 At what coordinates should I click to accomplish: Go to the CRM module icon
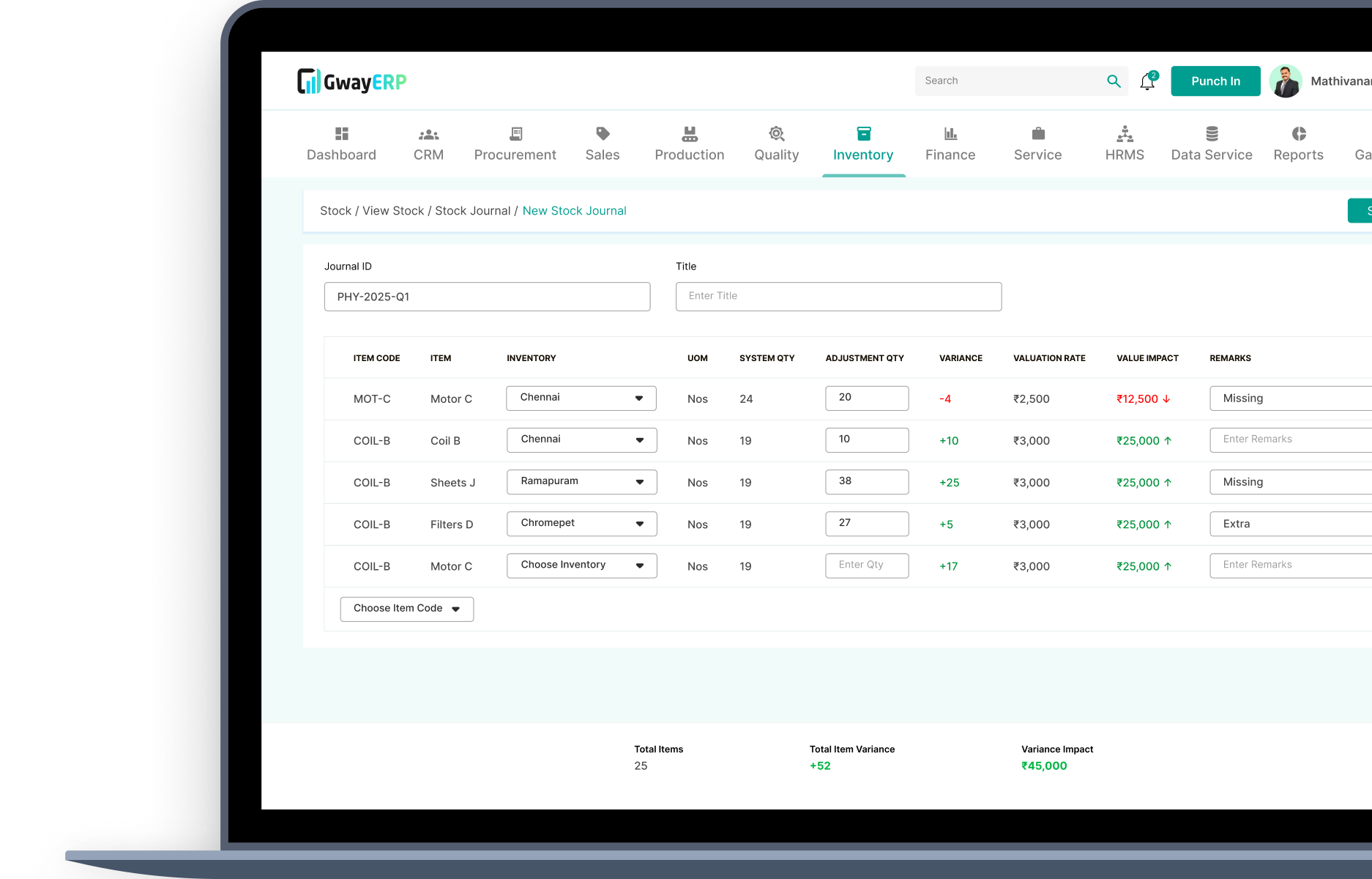point(428,134)
